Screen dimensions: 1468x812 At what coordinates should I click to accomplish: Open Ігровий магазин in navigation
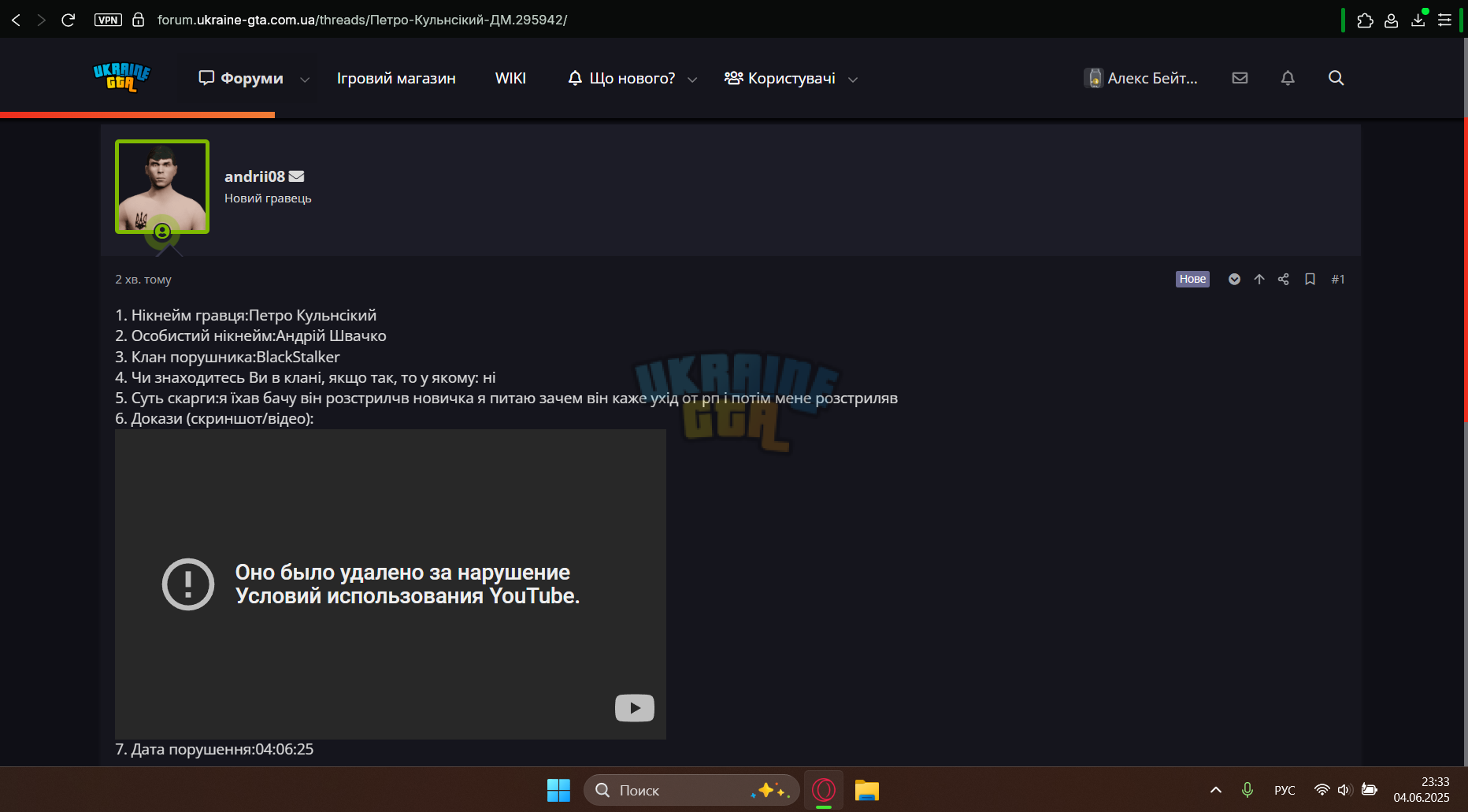click(x=396, y=78)
